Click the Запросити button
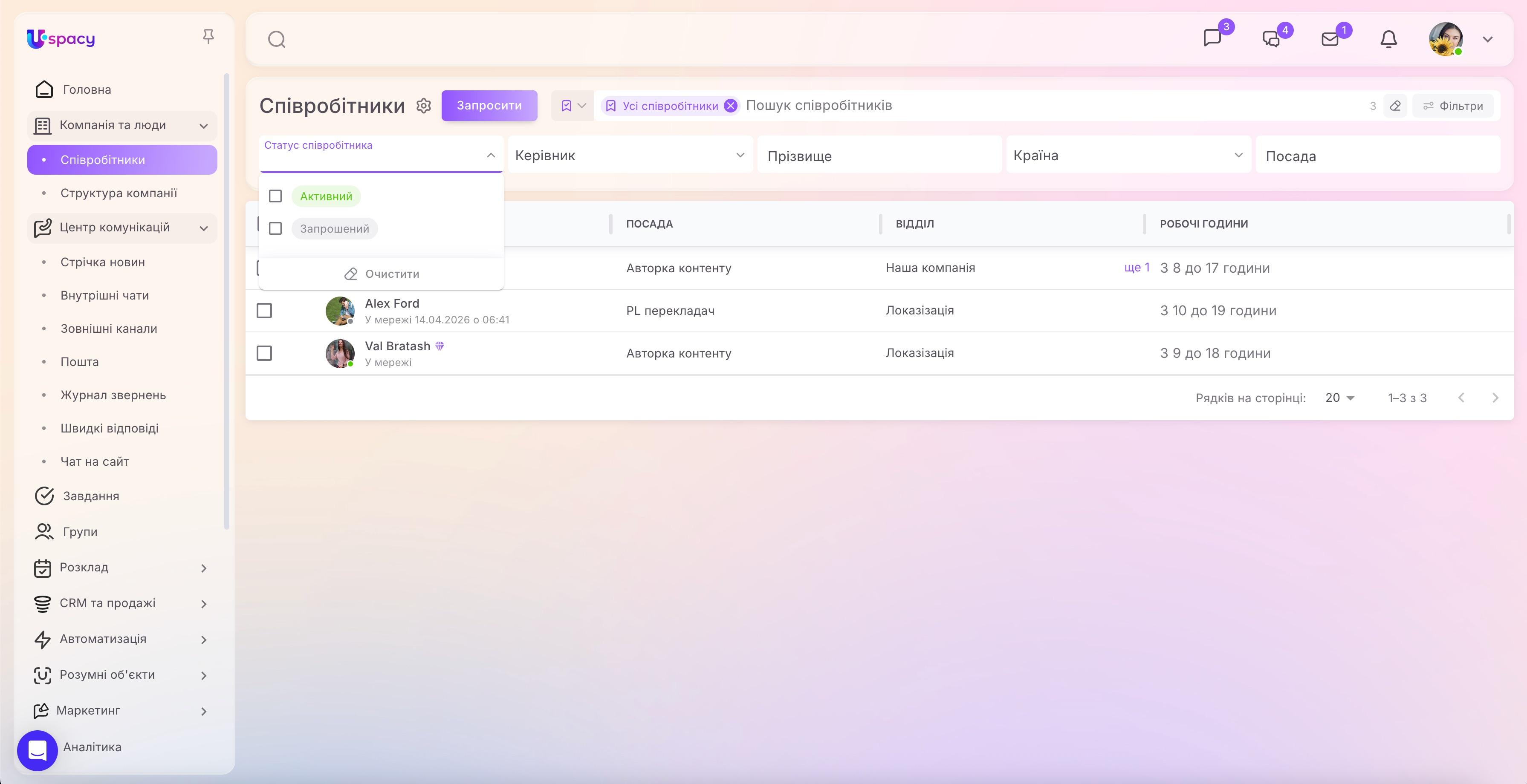 pyautogui.click(x=490, y=106)
